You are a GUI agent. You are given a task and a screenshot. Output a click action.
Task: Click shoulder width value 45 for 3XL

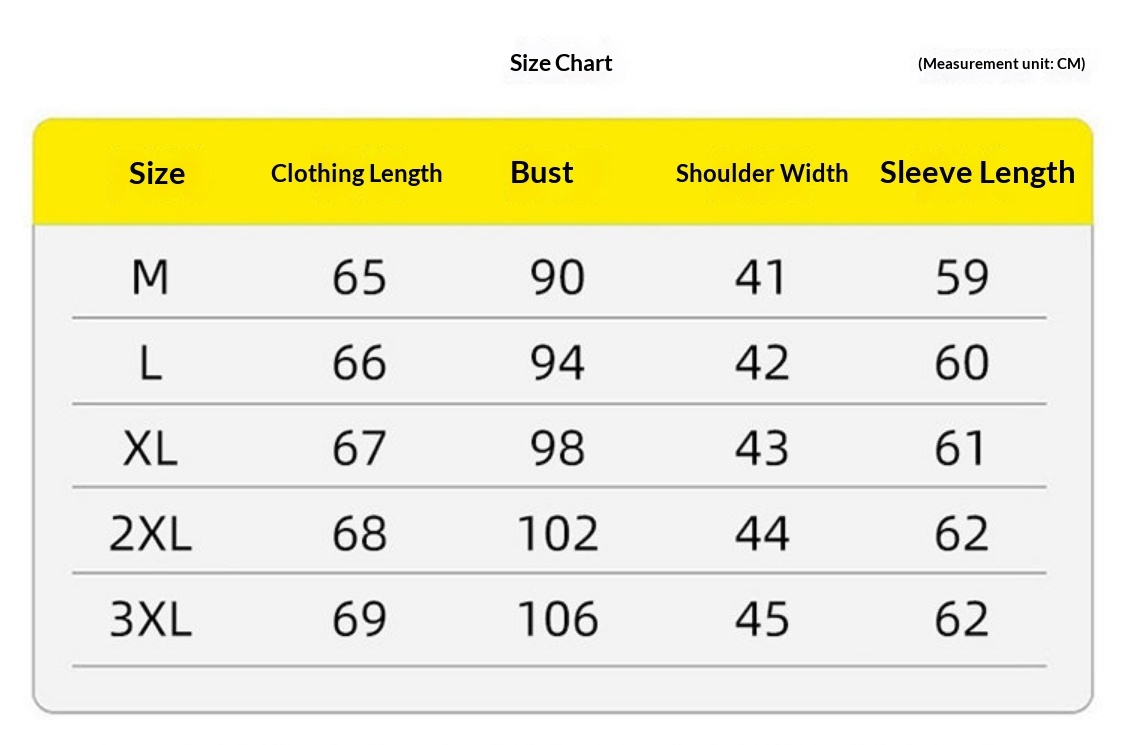coord(762,619)
